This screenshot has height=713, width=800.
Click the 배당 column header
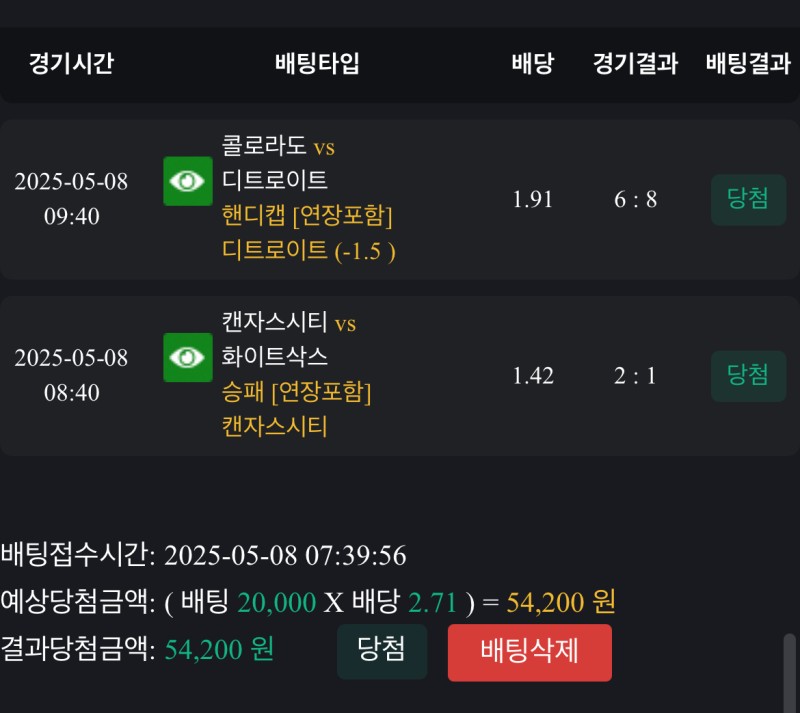click(532, 64)
